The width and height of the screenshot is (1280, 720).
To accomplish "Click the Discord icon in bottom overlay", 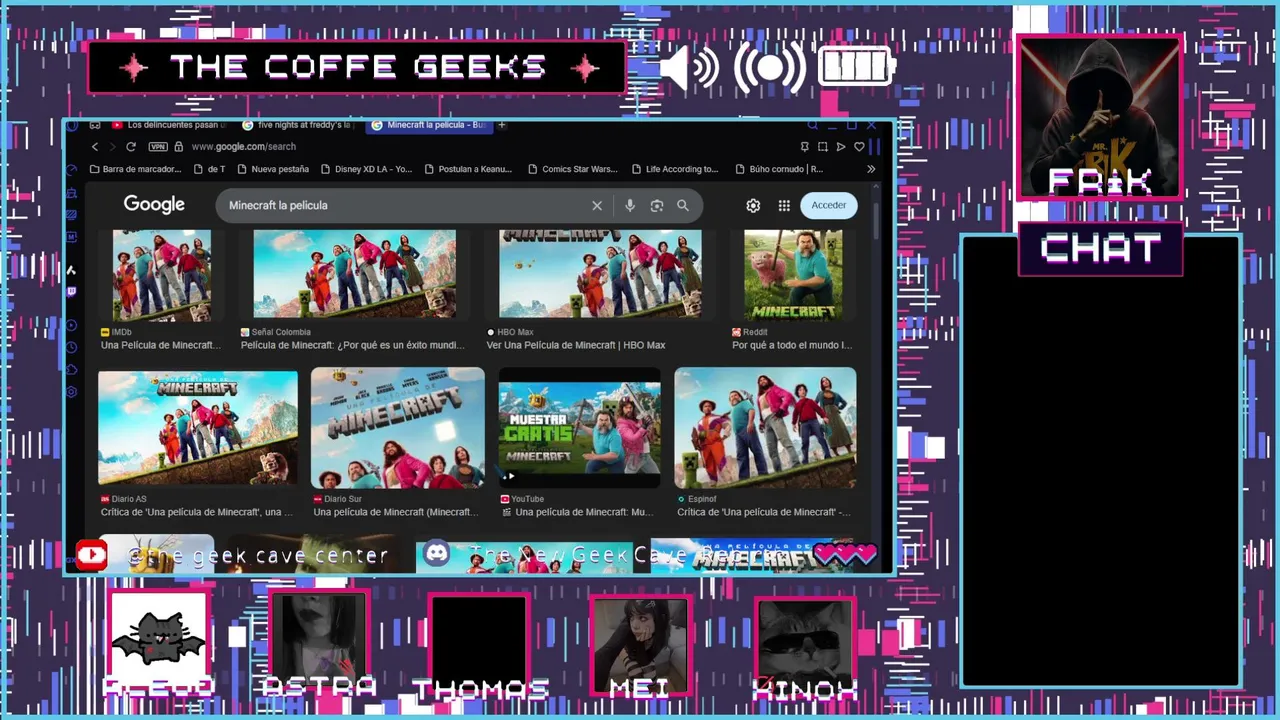I will click(437, 553).
